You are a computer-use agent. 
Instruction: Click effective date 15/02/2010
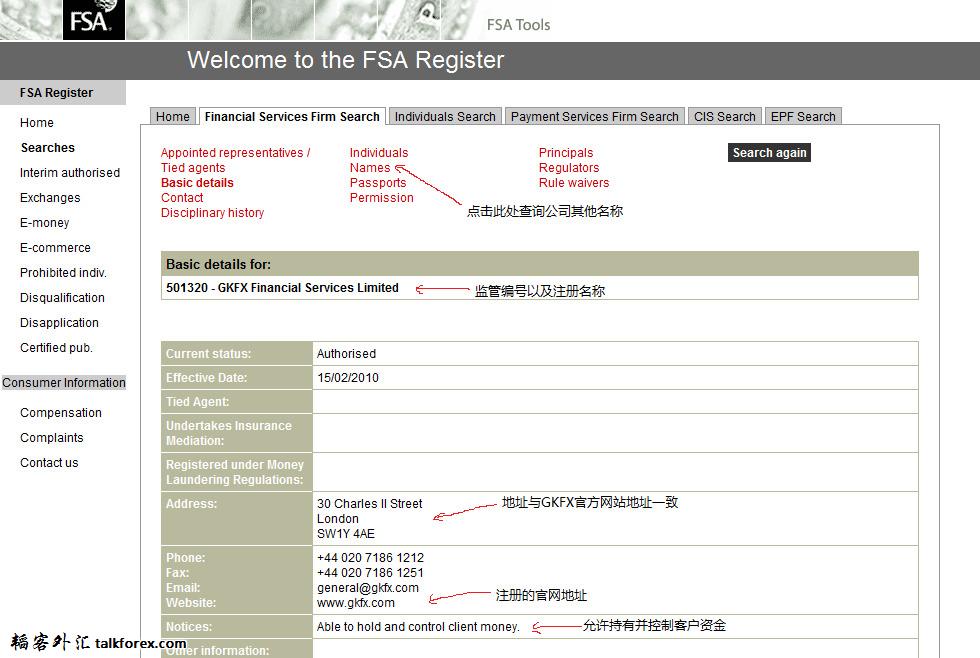pyautogui.click(x=348, y=377)
